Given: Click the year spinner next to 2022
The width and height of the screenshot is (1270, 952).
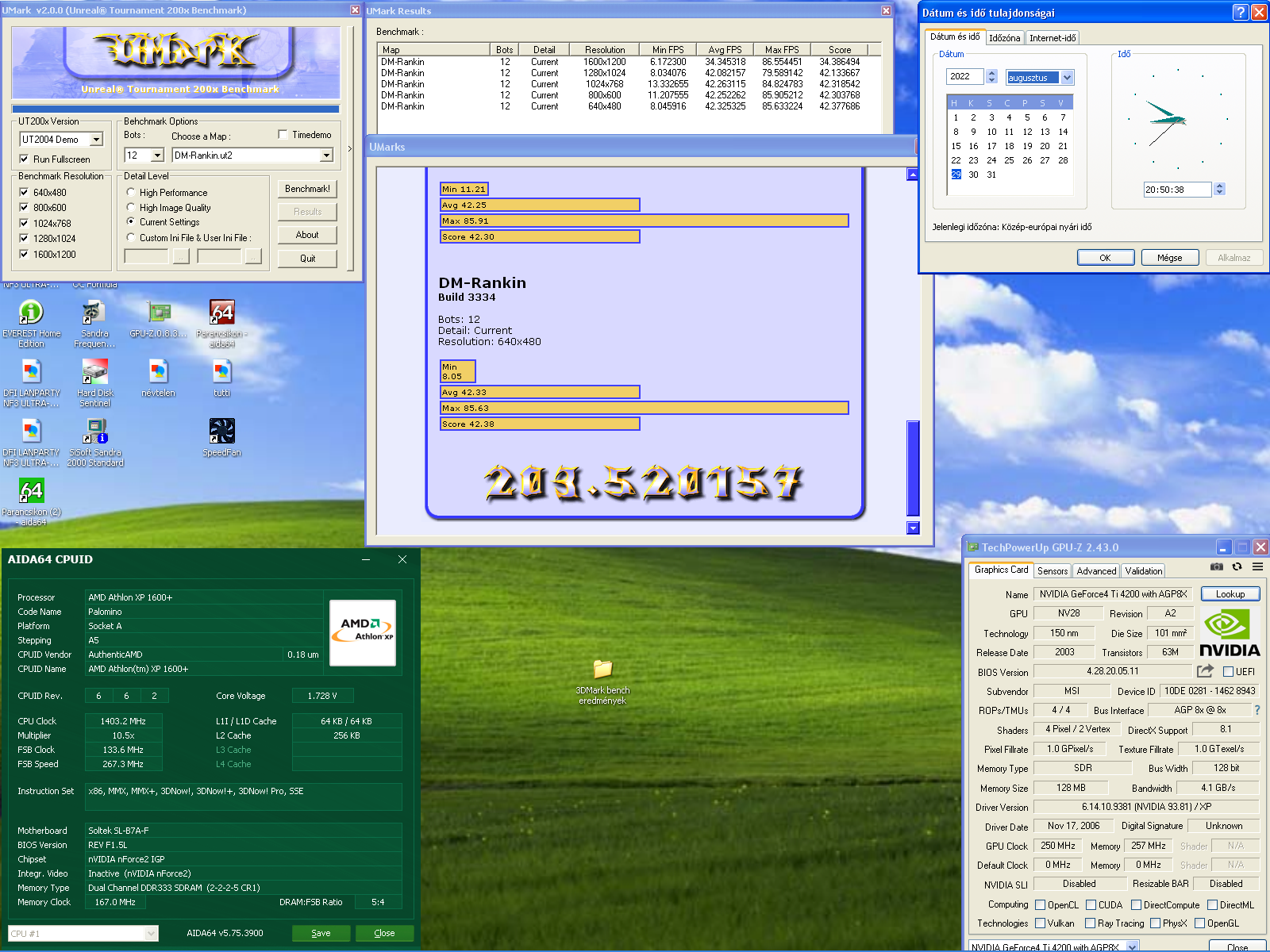Looking at the screenshot, I should point(991,76).
